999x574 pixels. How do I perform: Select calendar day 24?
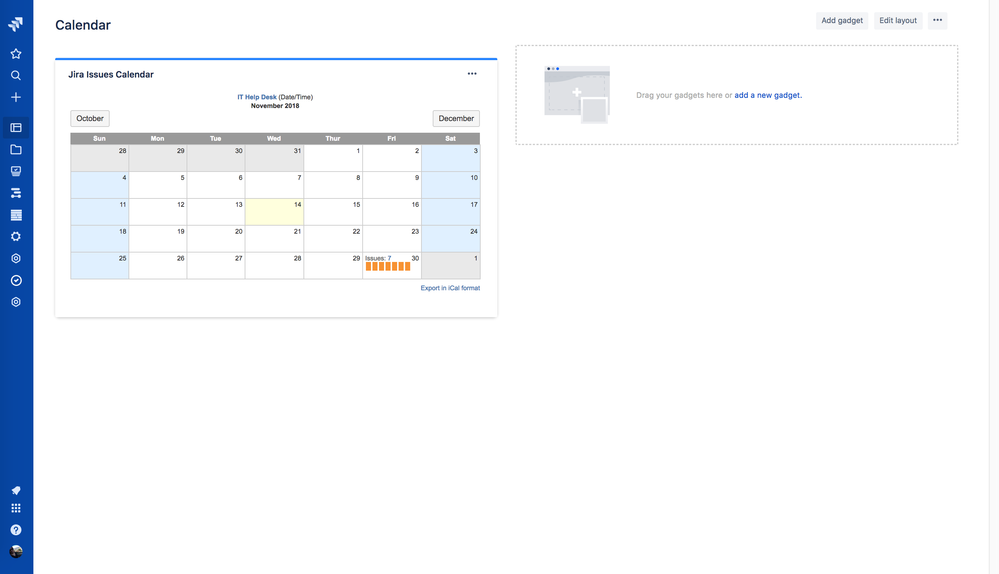point(450,239)
